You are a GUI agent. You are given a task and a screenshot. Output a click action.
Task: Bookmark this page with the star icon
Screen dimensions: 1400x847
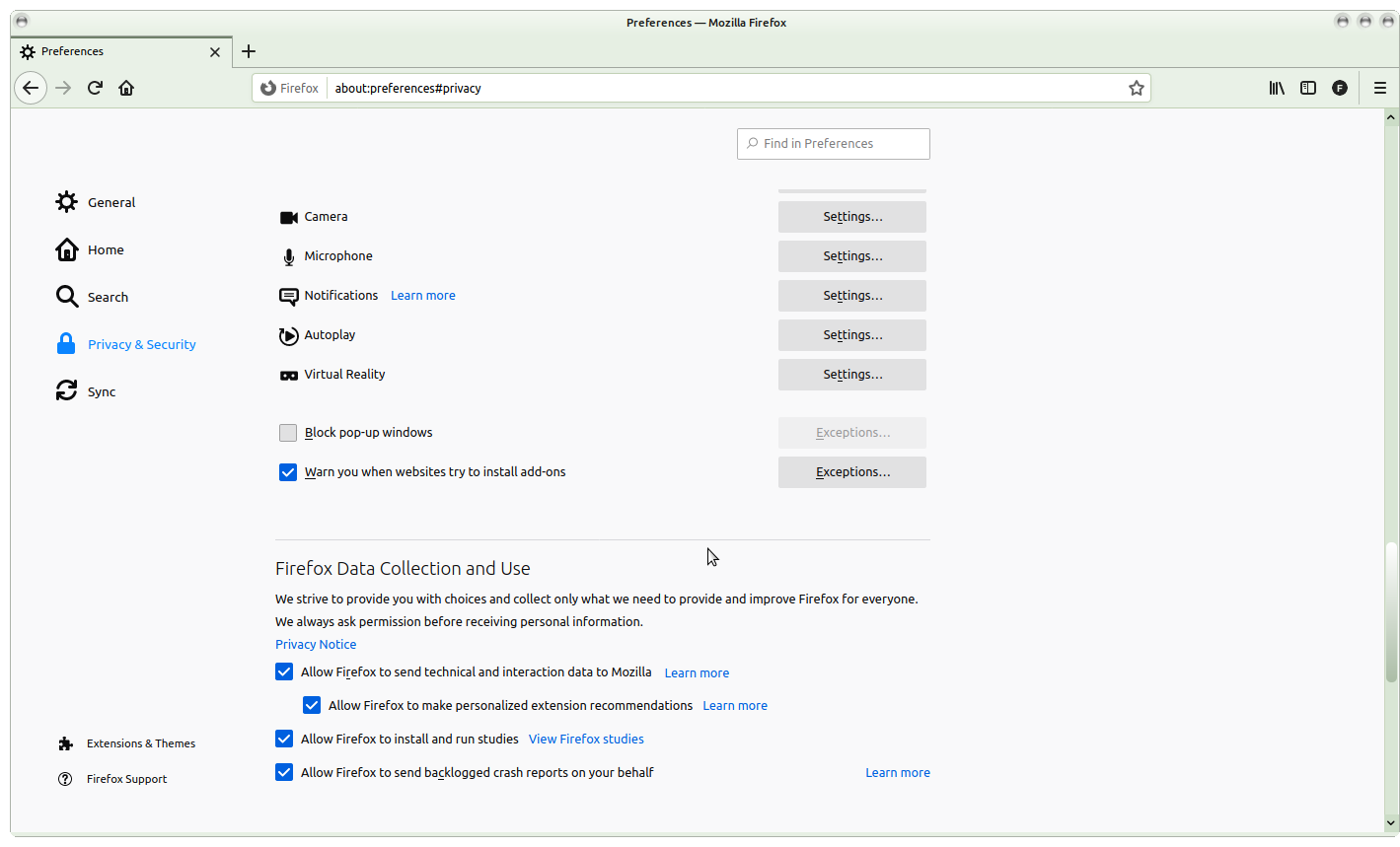click(1137, 88)
